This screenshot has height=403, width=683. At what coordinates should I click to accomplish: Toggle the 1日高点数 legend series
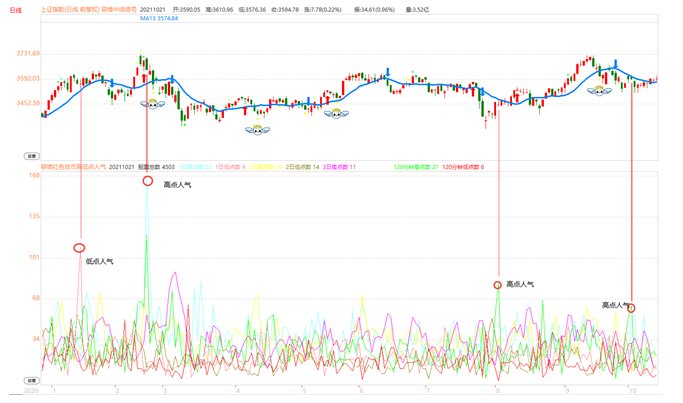click(196, 167)
